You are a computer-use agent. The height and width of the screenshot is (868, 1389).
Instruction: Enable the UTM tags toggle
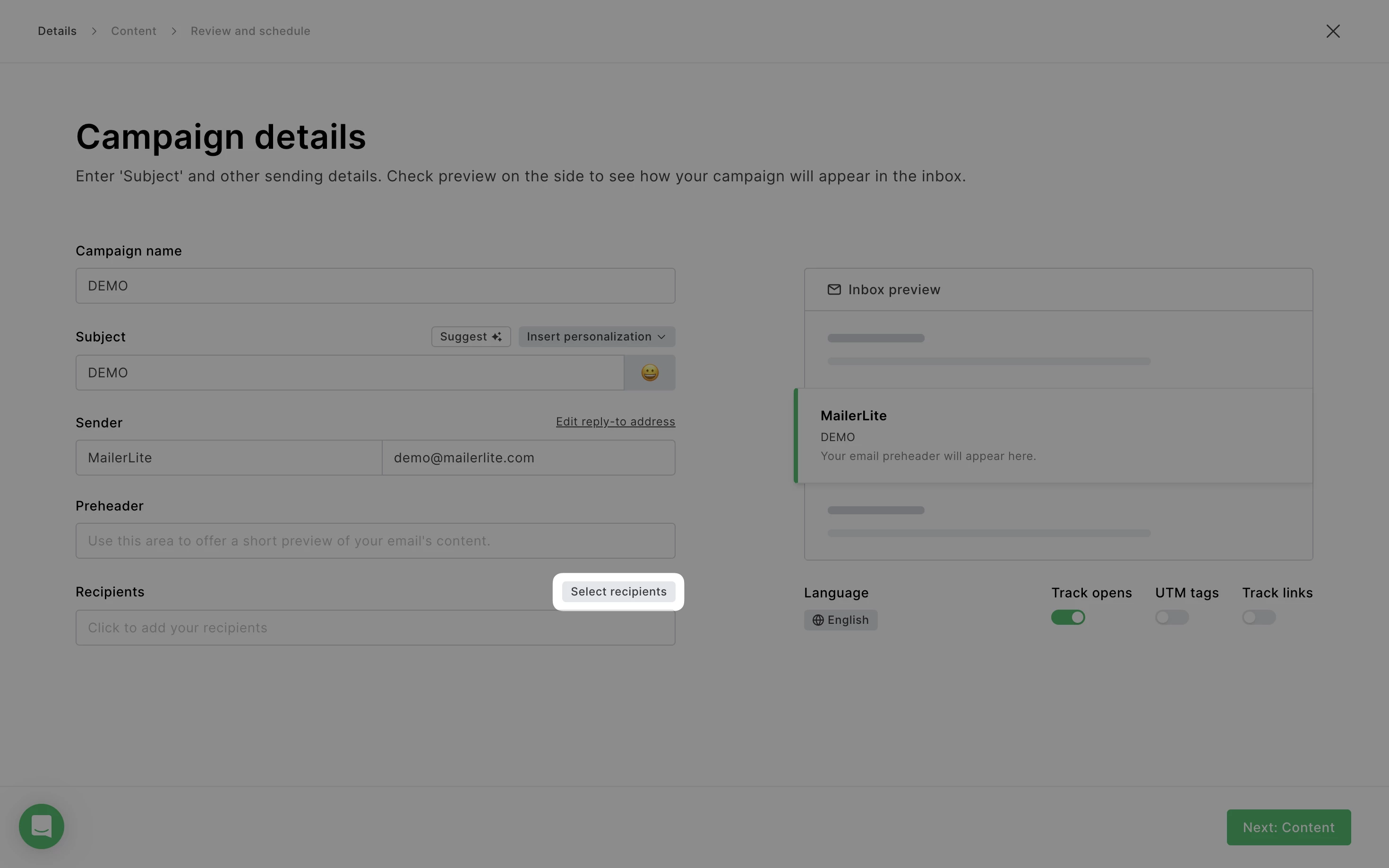(1171, 617)
